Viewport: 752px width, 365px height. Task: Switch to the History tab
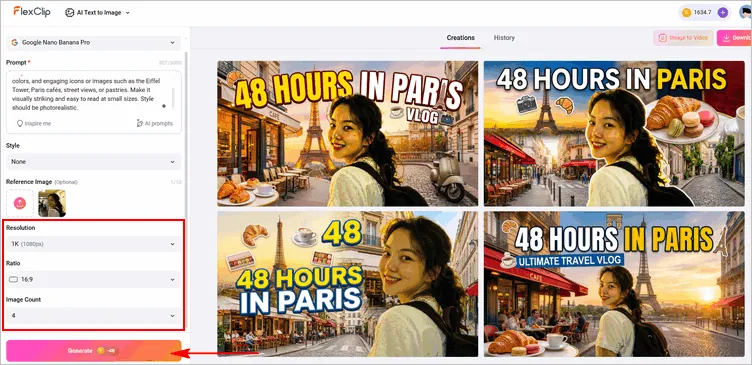(x=504, y=37)
